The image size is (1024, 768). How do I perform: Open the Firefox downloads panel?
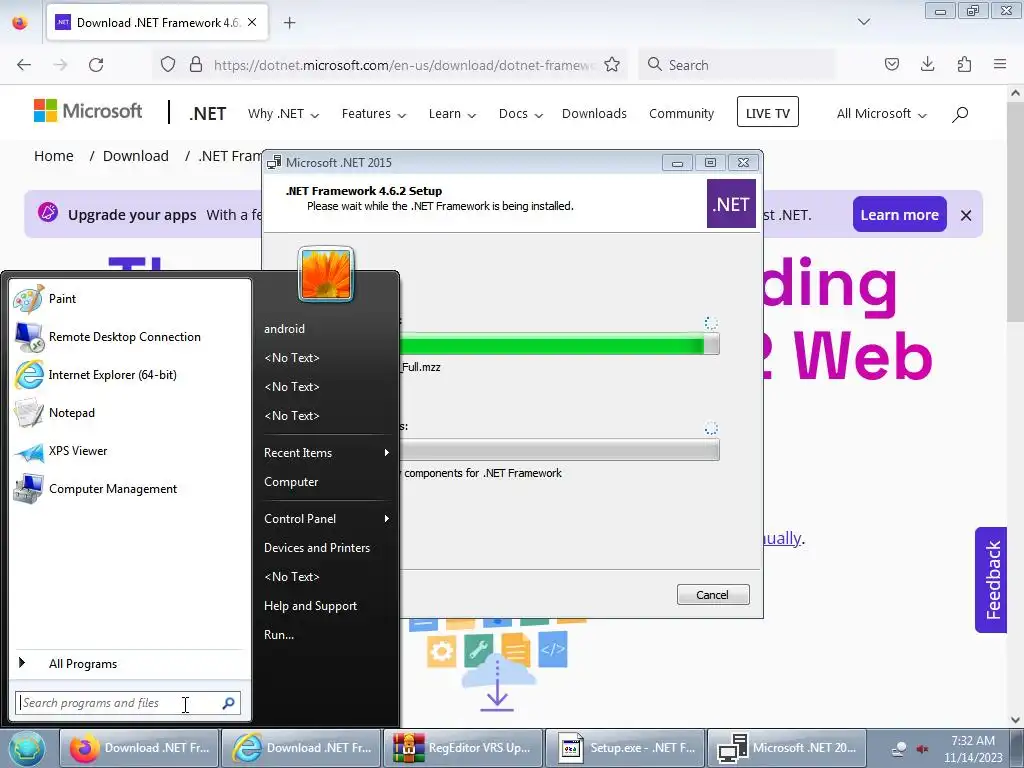coord(927,65)
